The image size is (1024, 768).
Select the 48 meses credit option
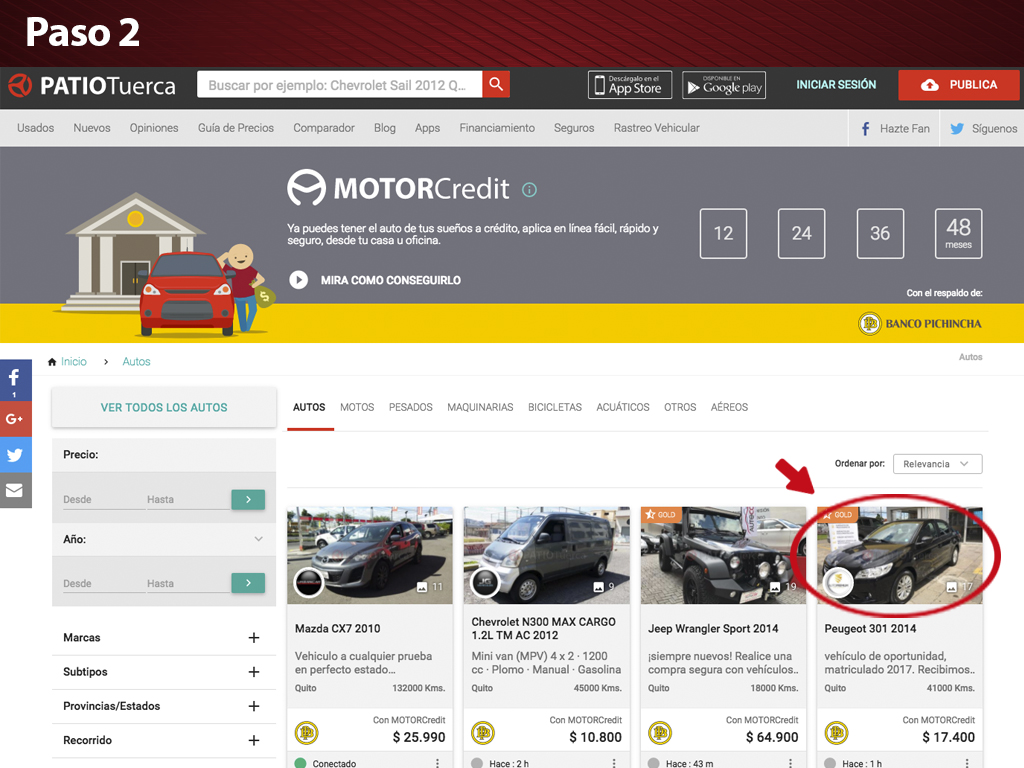click(x=958, y=233)
